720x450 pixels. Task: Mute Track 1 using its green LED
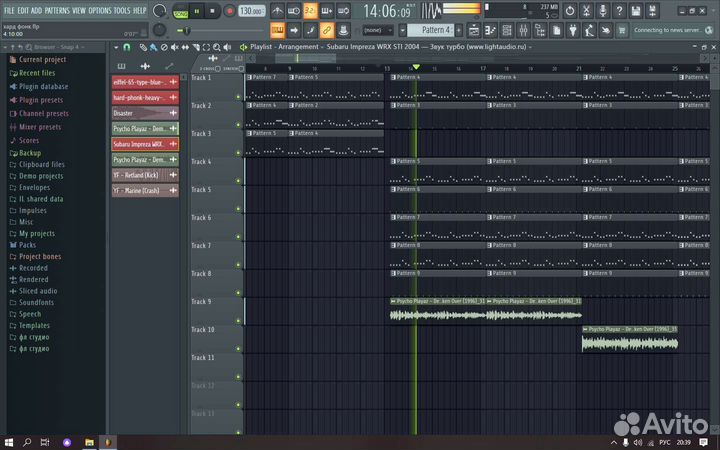tap(238, 97)
